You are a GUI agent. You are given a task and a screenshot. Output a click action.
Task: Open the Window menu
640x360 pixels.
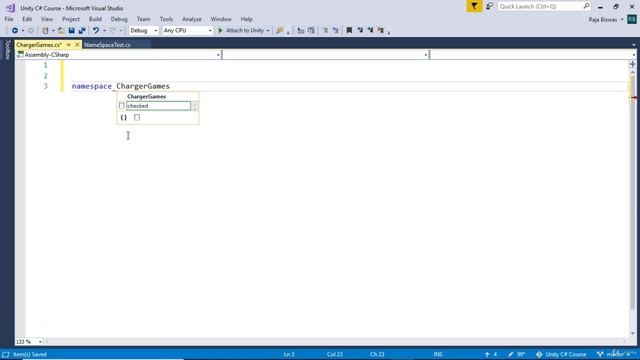tap(221, 19)
